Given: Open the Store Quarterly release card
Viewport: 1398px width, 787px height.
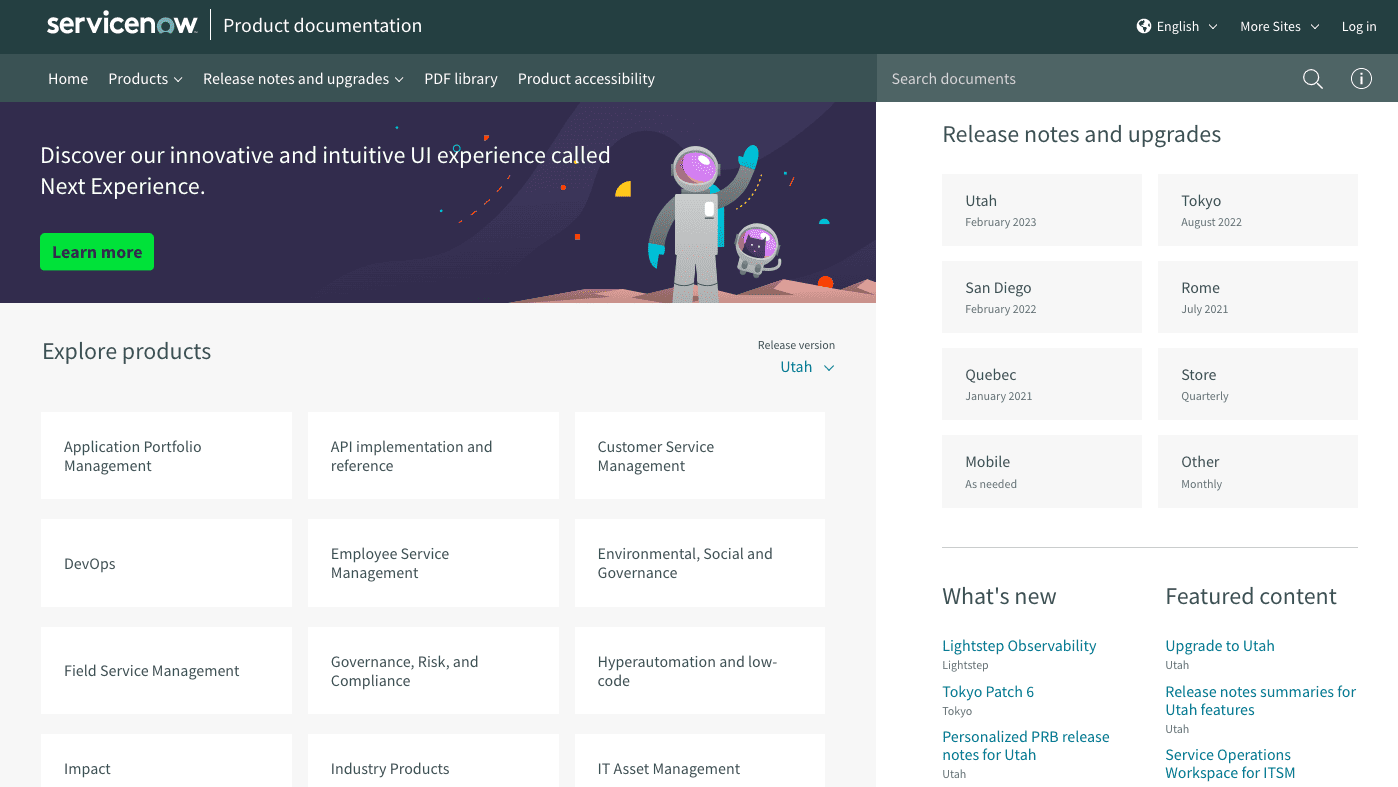Looking at the screenshot, I should point(1258,384).
